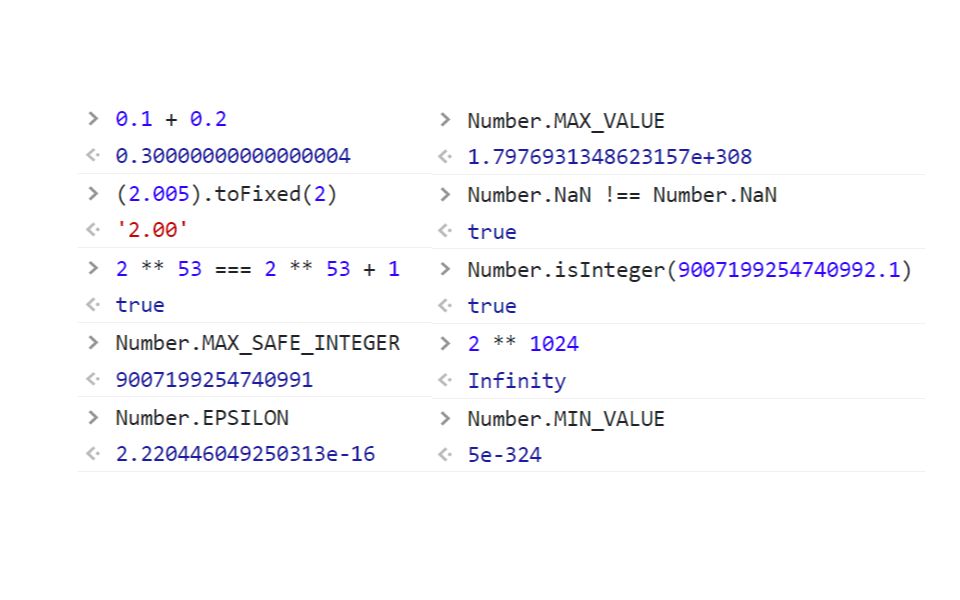
Task: Click the chevron beside Number.NaN !== Number.NaN
Action: tap(444, 194)
